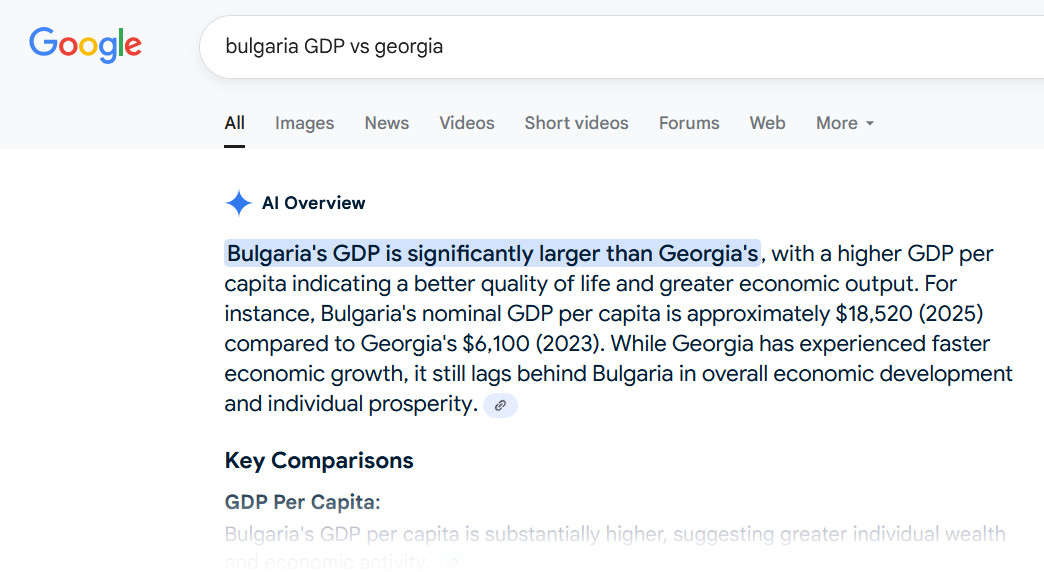The image size is (1044, 572).
Task: Expand the More search filters dropdown
Action: click(845, 123)
